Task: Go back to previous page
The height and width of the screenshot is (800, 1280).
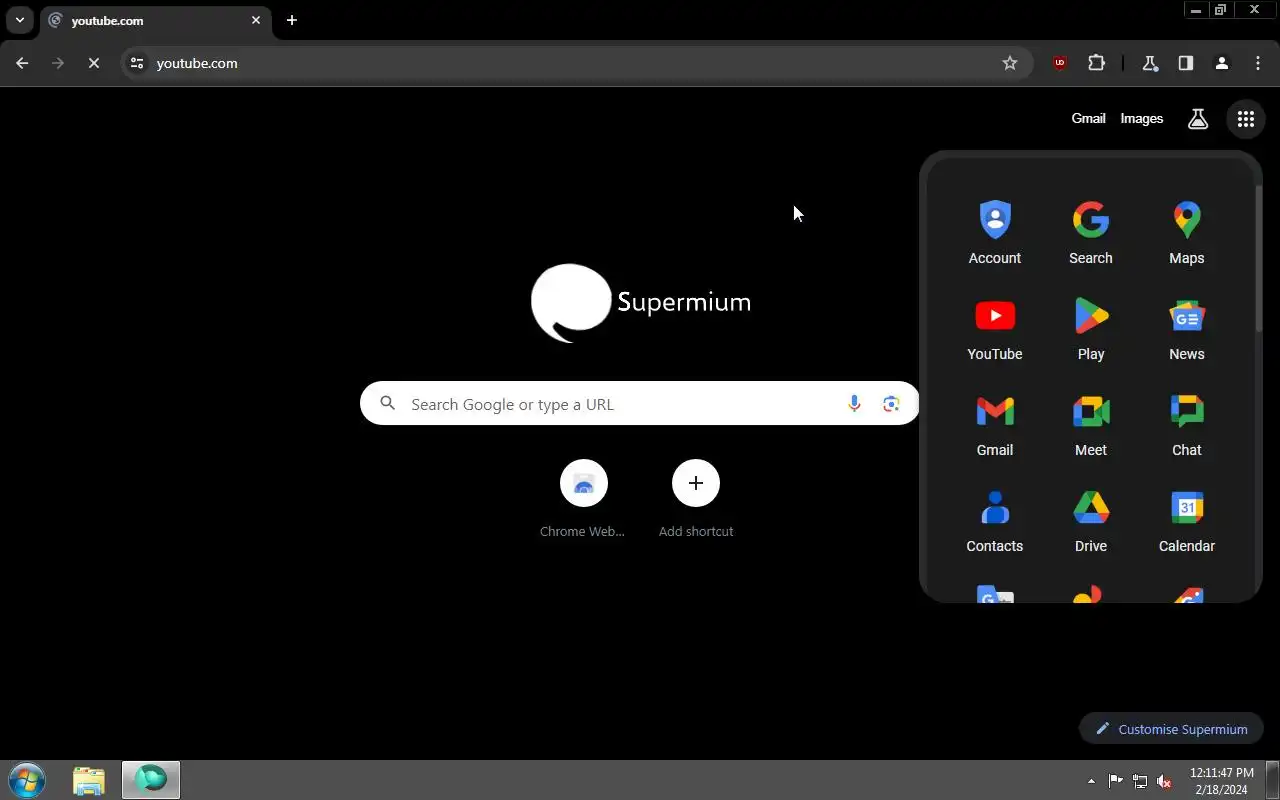Action: pos(22,63)
